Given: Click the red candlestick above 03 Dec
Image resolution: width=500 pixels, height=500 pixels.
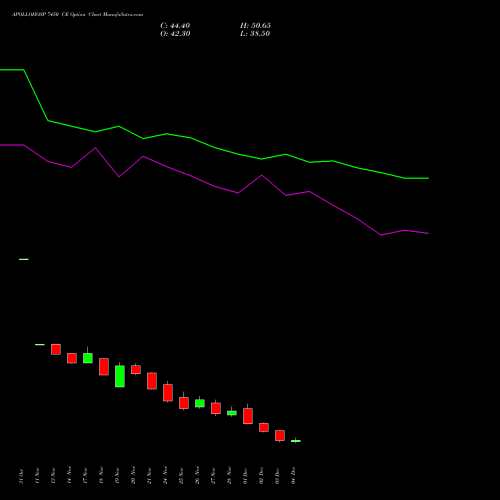Looking at the screenshot, I should pyautogui.click(x=280, y=435).
